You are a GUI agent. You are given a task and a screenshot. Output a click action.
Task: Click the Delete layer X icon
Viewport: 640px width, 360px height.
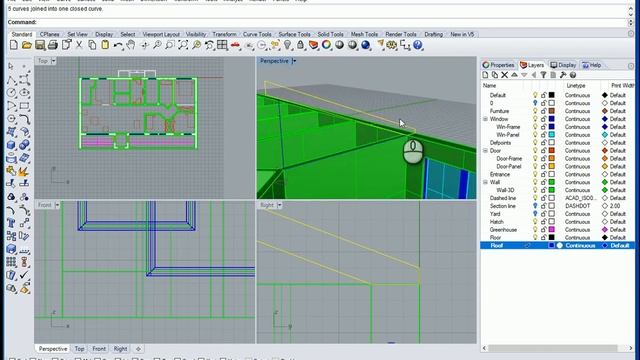pyautogui.click(x=504, y=75)
